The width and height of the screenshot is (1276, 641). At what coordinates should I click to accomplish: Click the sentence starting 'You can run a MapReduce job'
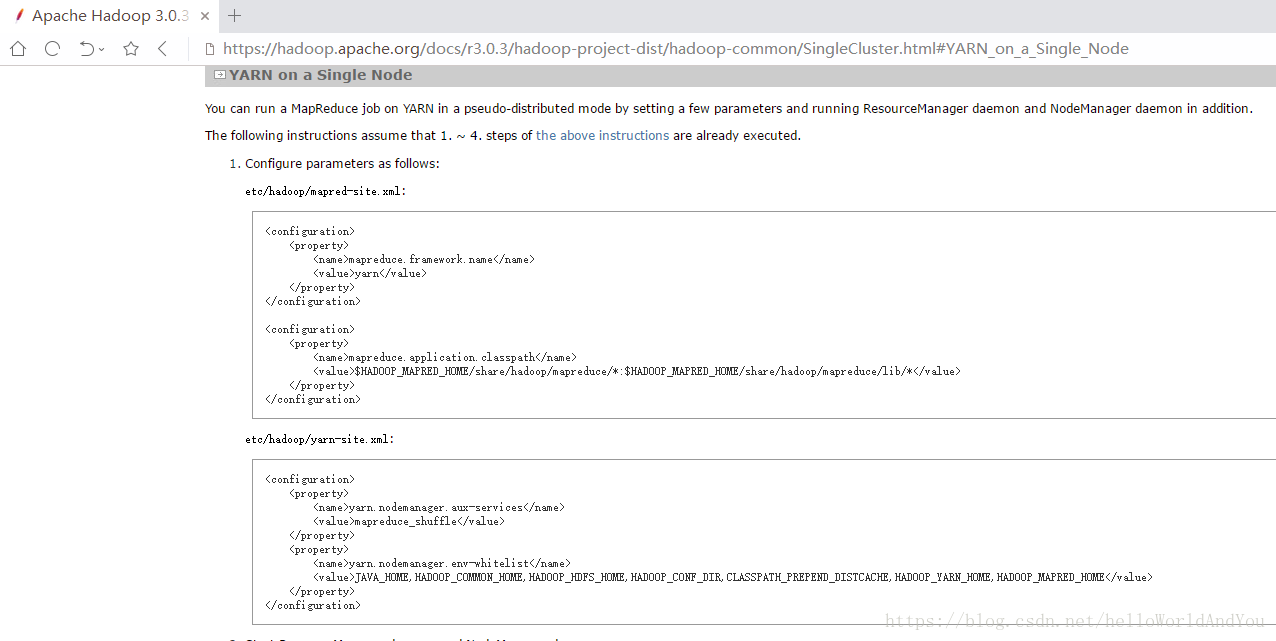[x=728, y=108]
